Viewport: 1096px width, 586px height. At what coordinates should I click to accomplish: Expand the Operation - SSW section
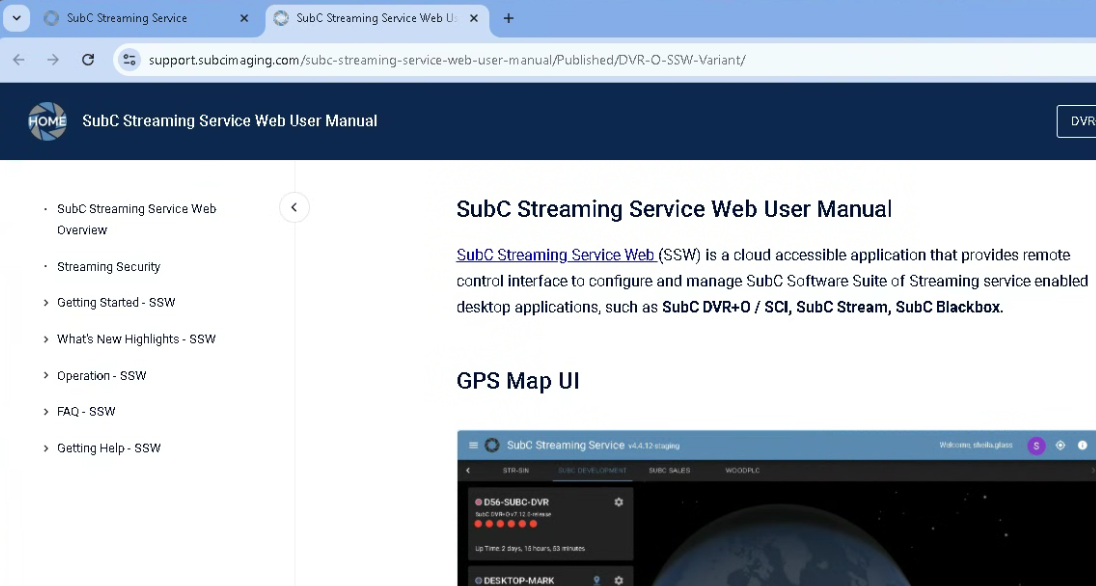46,376
